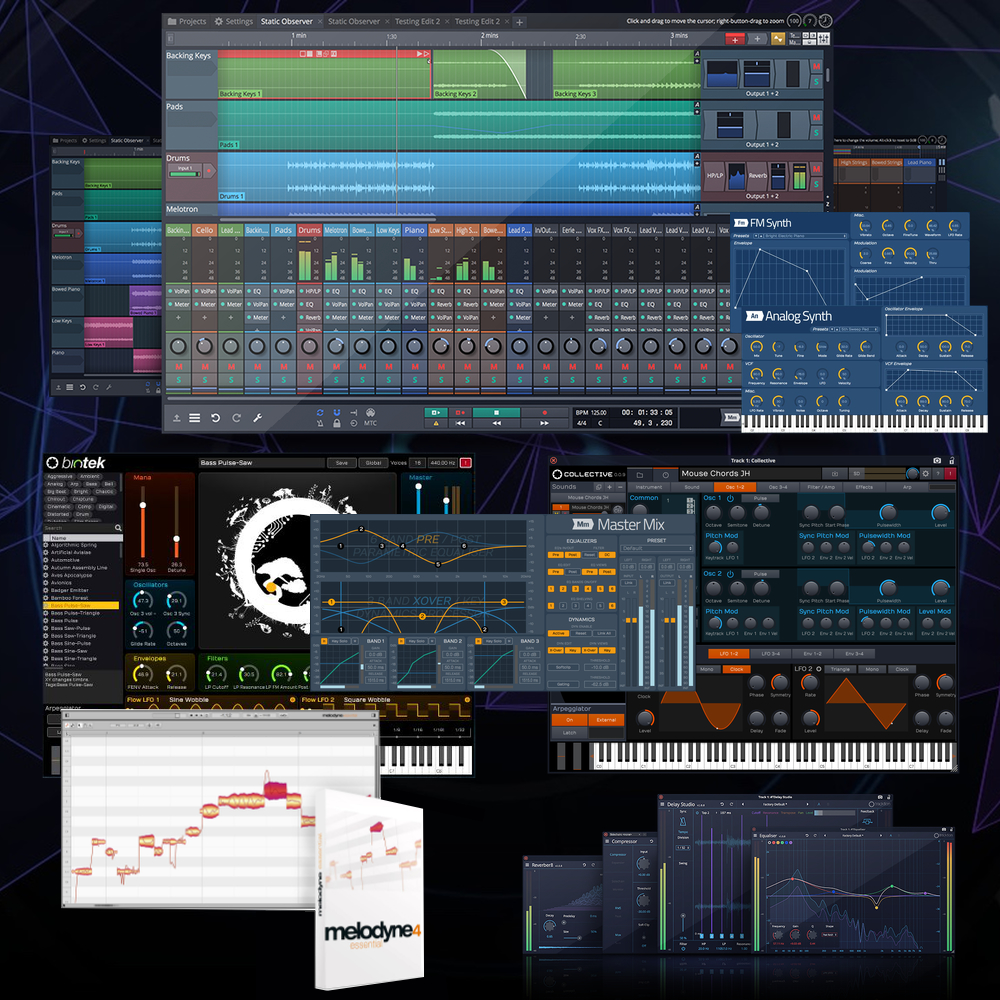Click the pan knob on the Drums mixer channel
The image size is (1000, 1000).
[x=309, y=346]
